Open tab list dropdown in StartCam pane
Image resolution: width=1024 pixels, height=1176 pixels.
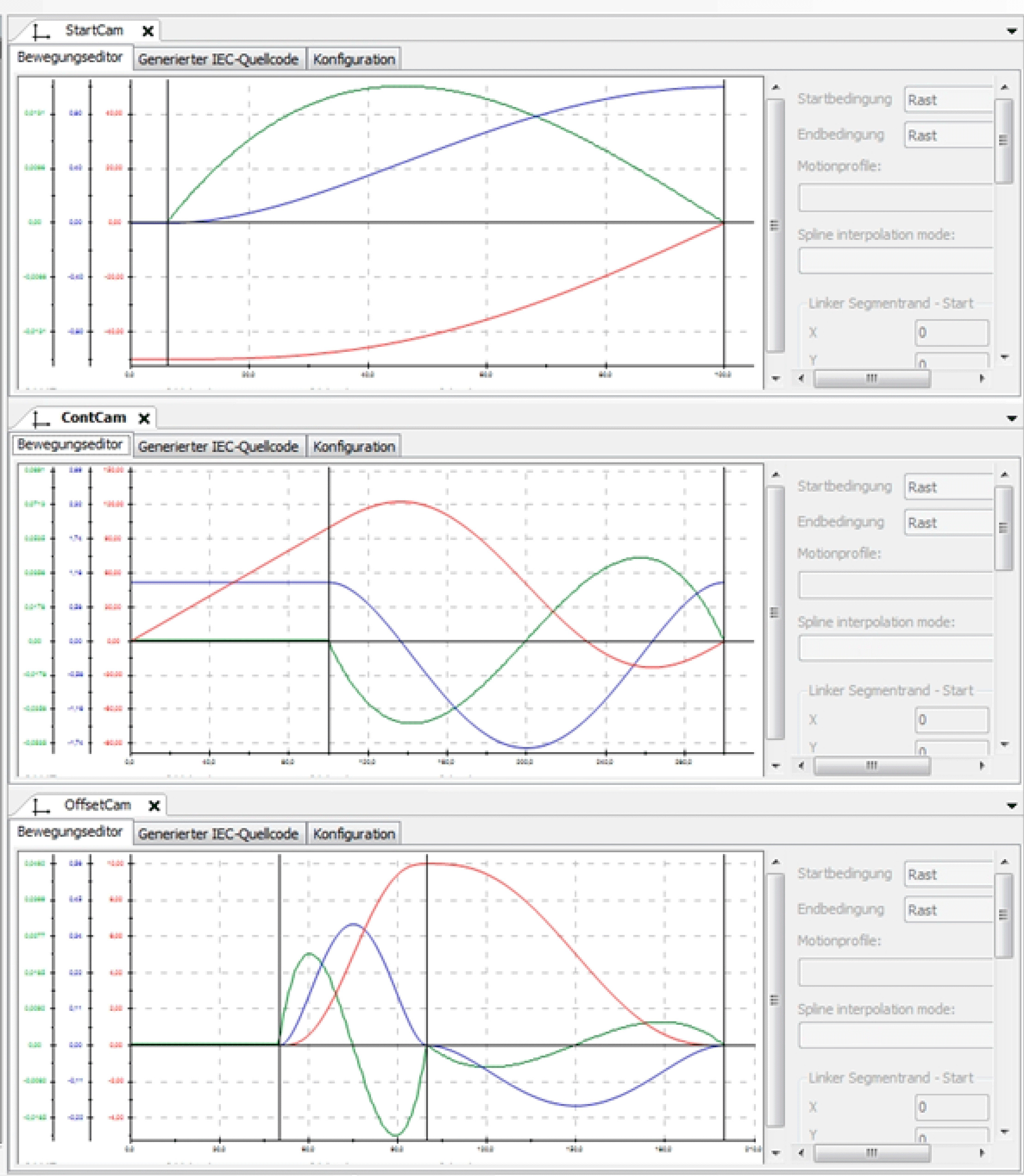[x=1011, y=31]
